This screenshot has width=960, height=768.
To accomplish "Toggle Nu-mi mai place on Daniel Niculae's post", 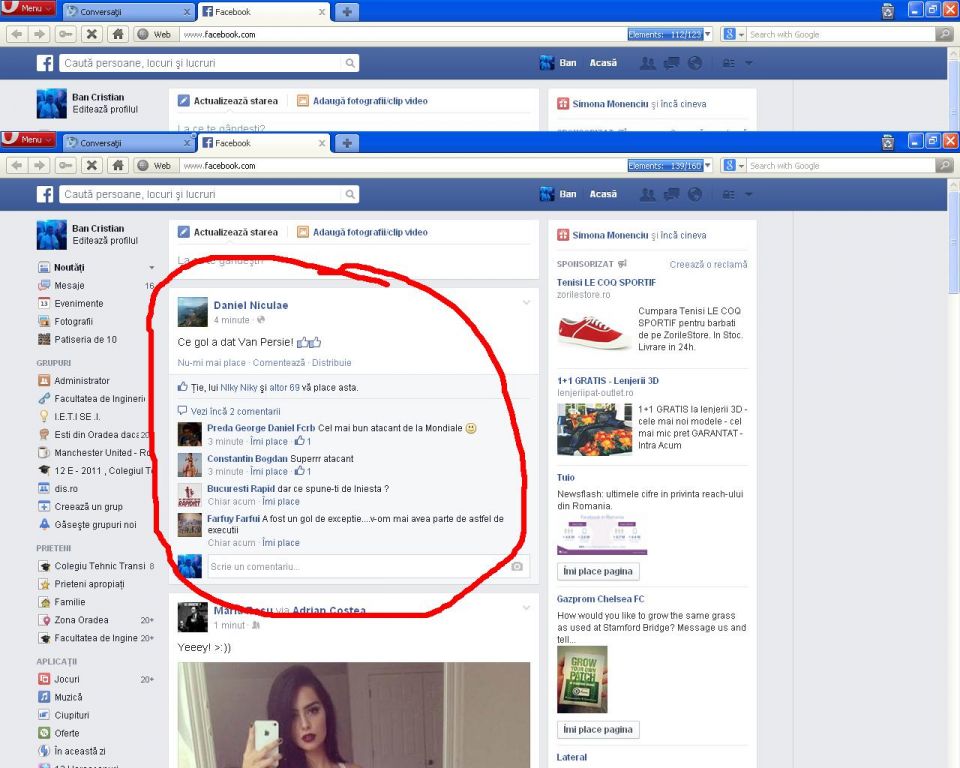I will pos(211,363).
